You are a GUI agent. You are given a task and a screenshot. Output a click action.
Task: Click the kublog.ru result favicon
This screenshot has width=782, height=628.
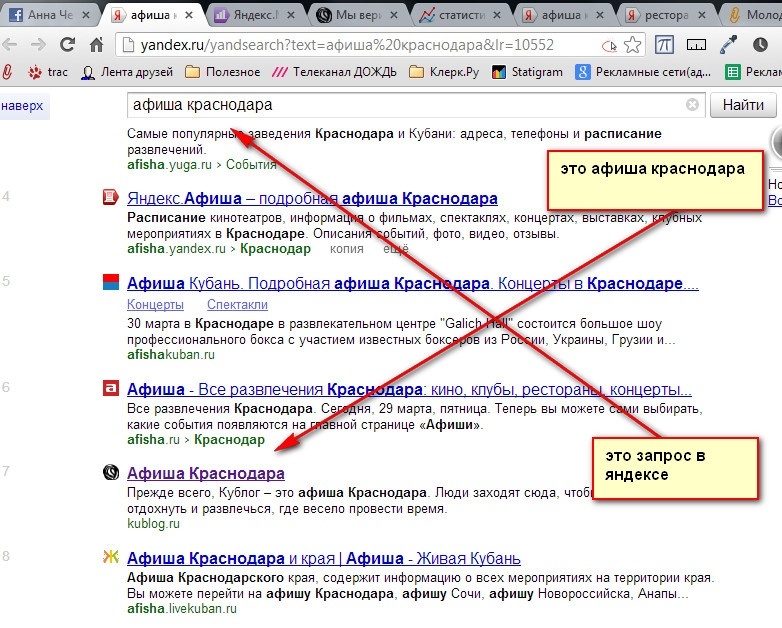pyautogui.click(x=111, y=472)
